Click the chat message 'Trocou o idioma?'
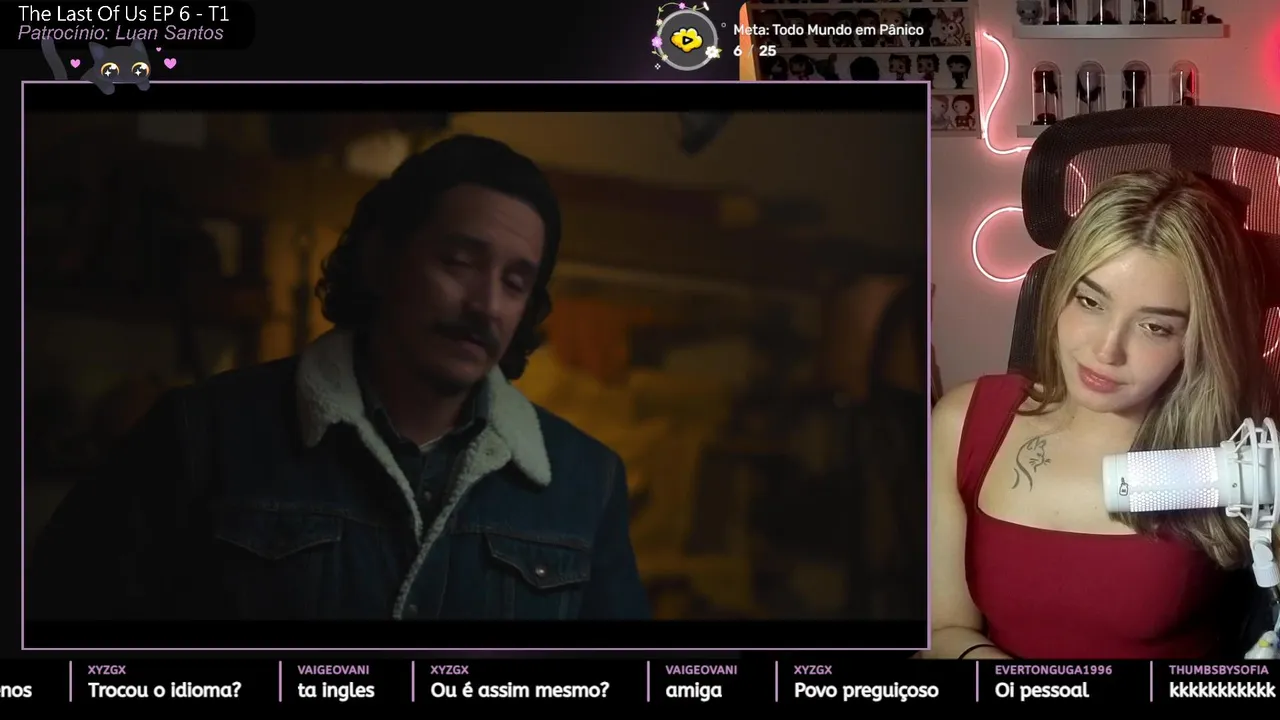 point(164,690)
